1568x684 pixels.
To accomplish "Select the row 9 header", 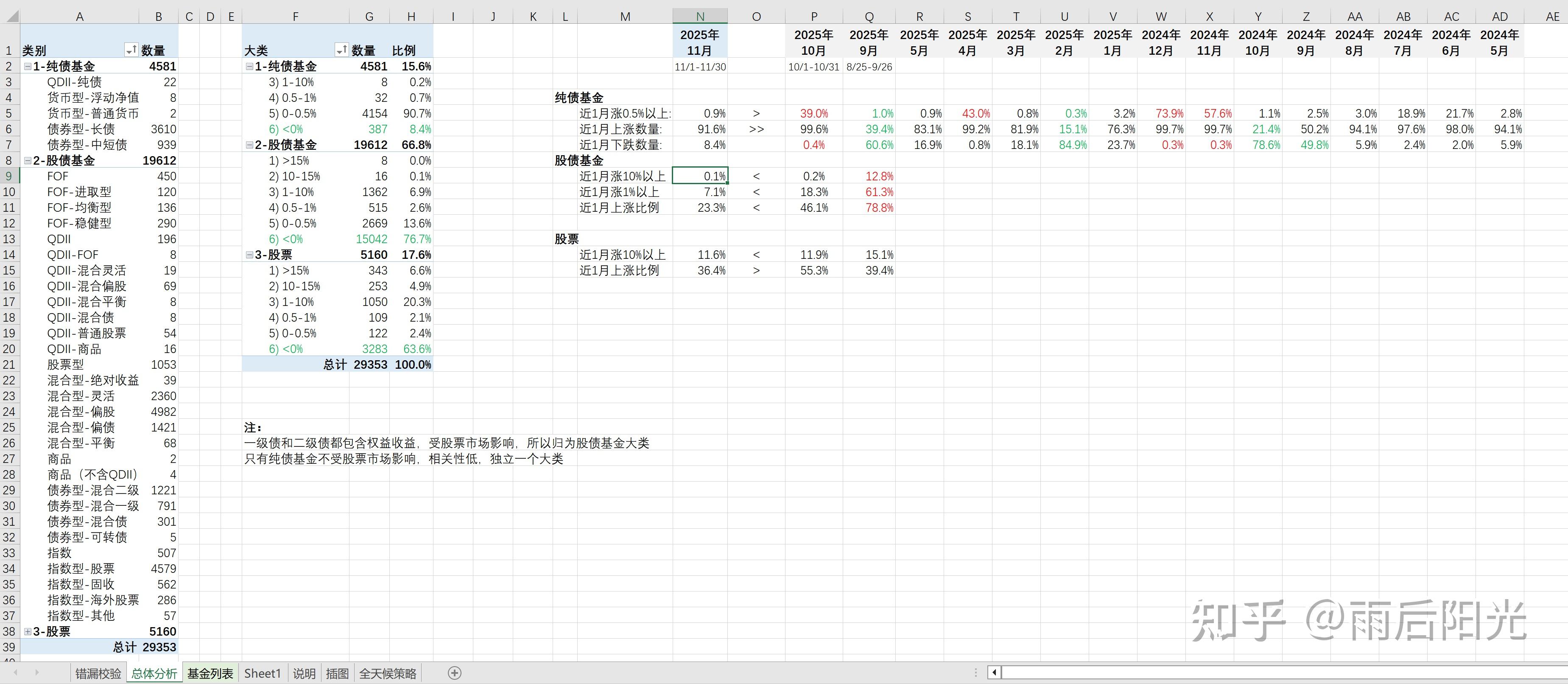I will pos(9,176).
